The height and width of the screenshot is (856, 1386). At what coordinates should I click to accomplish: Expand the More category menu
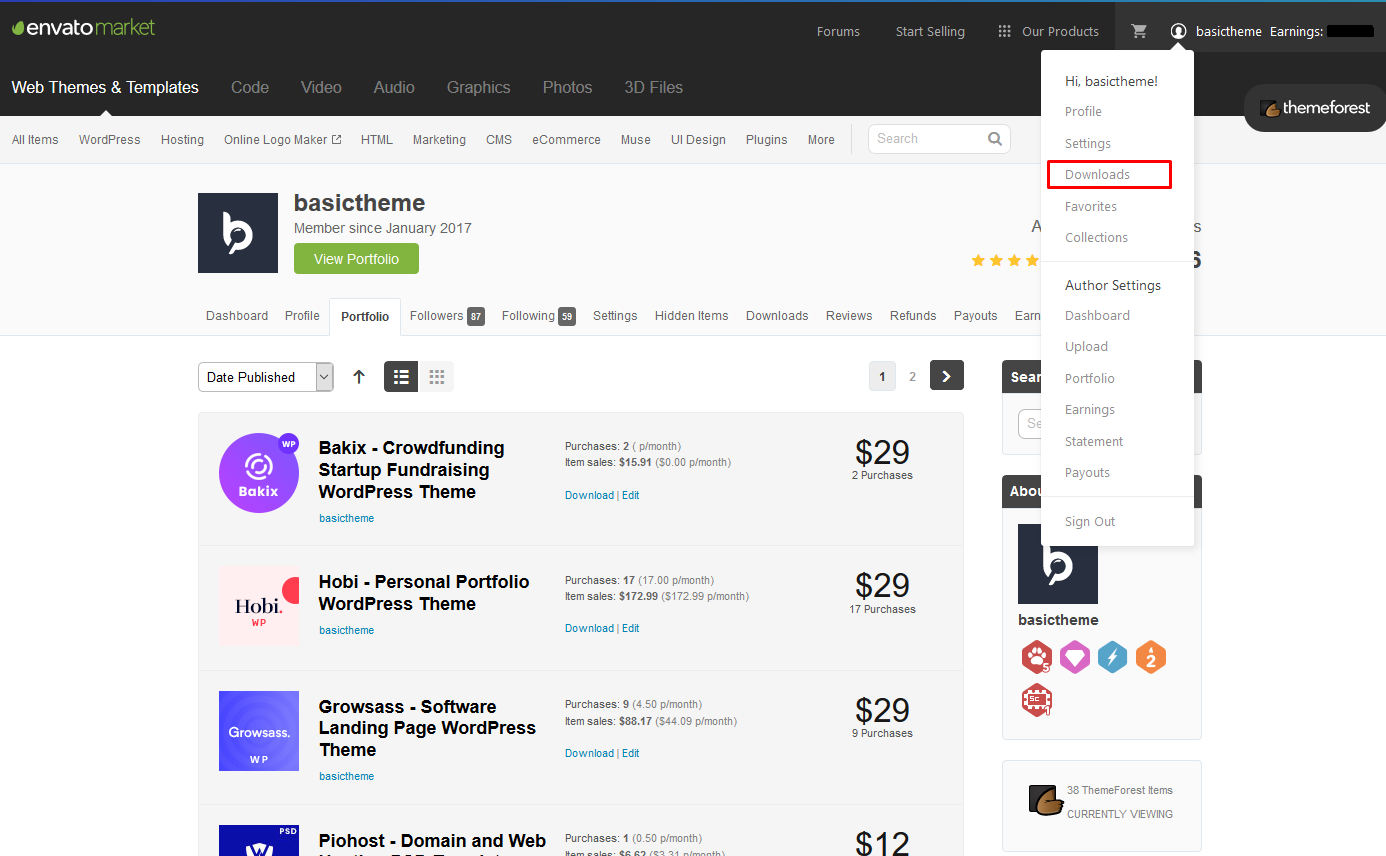(x=821, y=140)
